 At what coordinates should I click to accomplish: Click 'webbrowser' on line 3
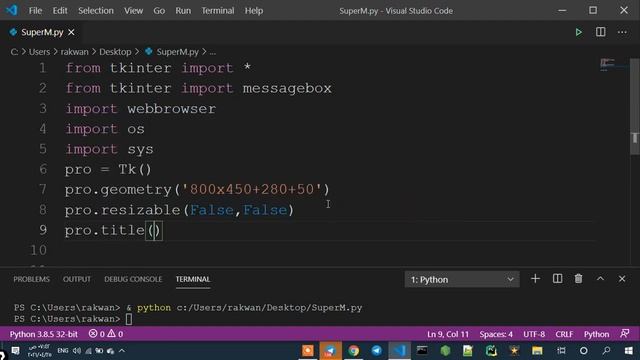click(x=171, y=109)
